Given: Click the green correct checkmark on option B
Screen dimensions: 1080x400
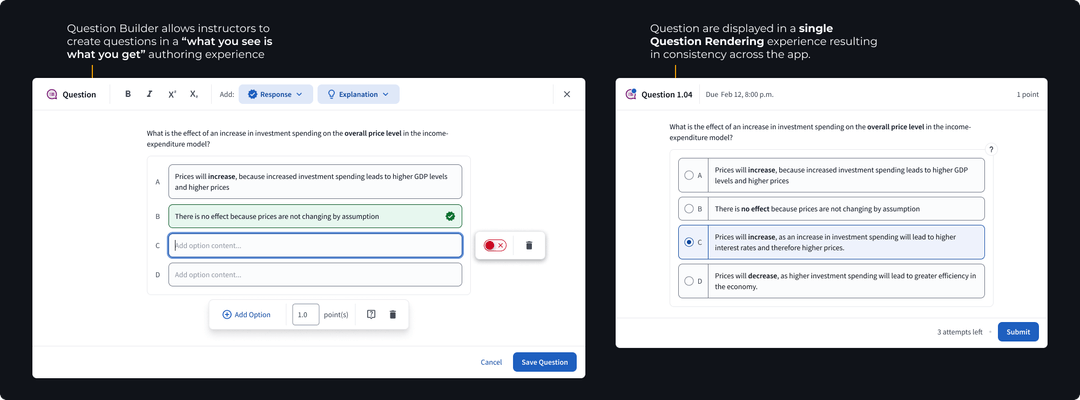Looking at the screenshot, I should click(x=450, y=216).
